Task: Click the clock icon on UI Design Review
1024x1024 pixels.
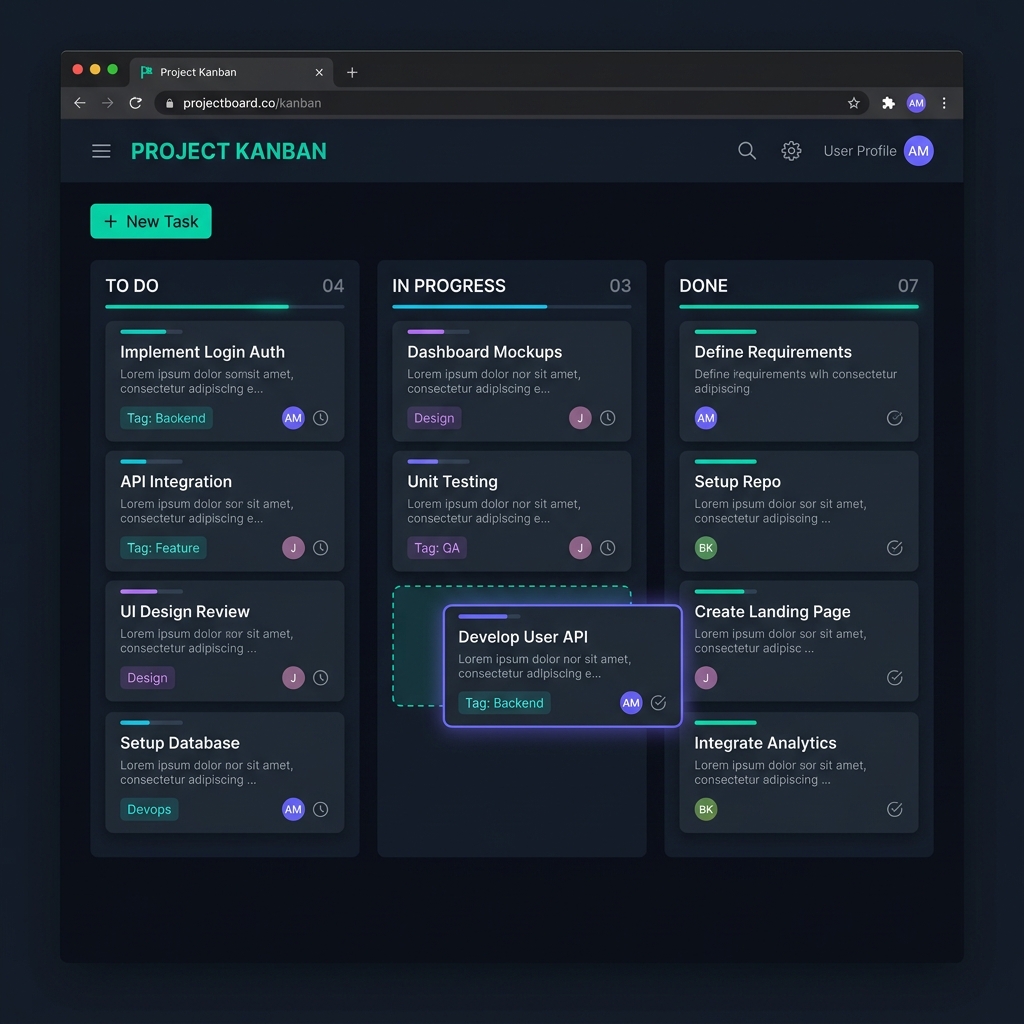Action: (x=320, y=678)
